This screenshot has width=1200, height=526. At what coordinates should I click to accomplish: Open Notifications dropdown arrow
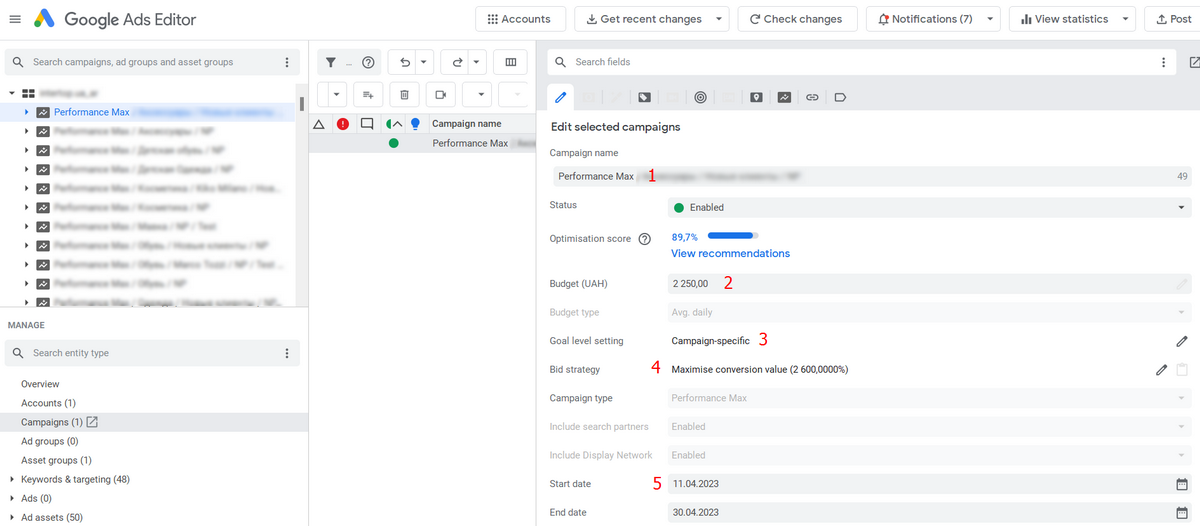[x=989, y=19]
